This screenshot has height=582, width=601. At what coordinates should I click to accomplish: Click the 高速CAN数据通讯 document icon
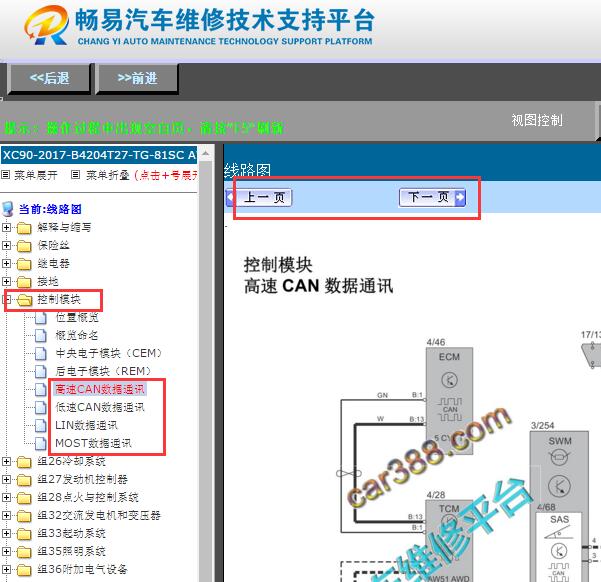pyautogui.click(x=41, y=390)
